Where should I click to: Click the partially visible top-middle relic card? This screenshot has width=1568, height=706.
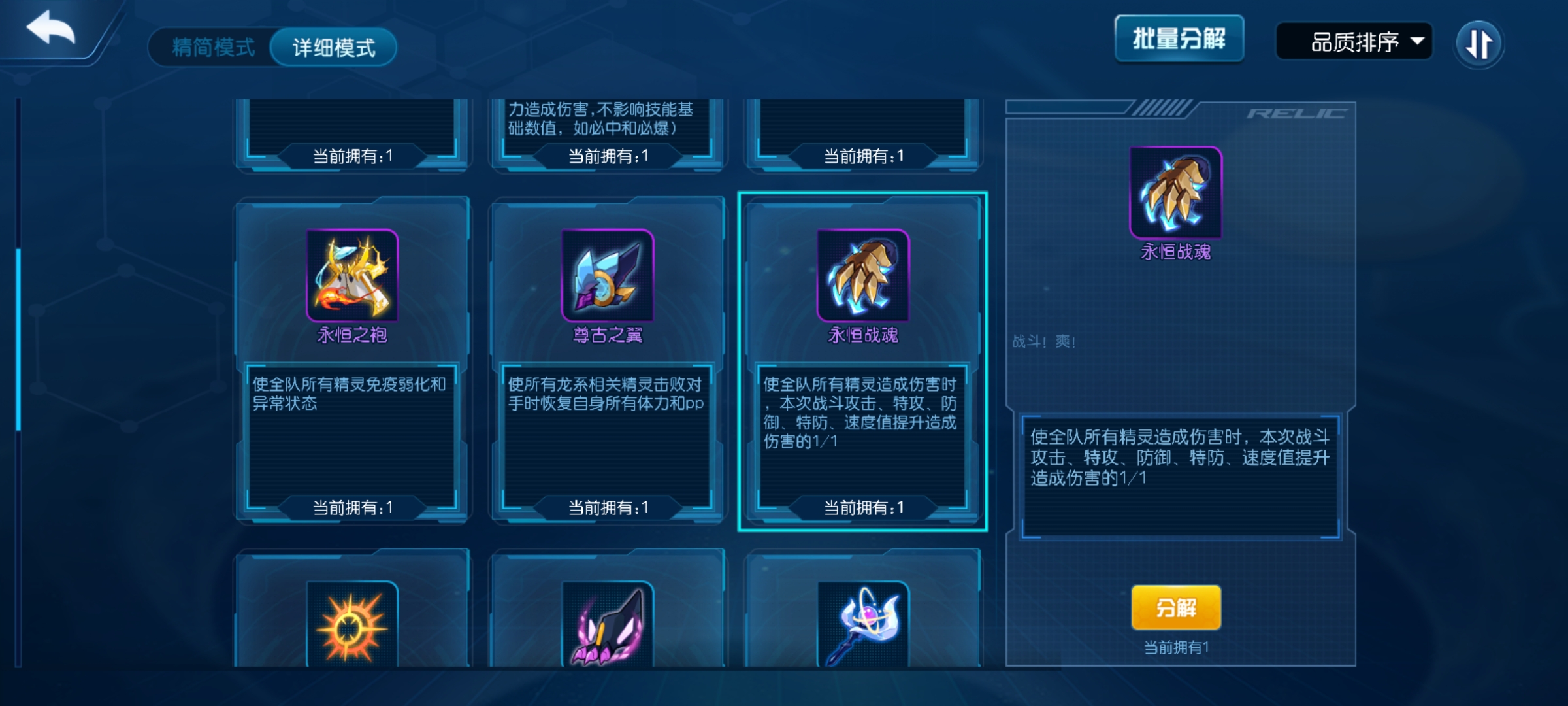[608, 135]
